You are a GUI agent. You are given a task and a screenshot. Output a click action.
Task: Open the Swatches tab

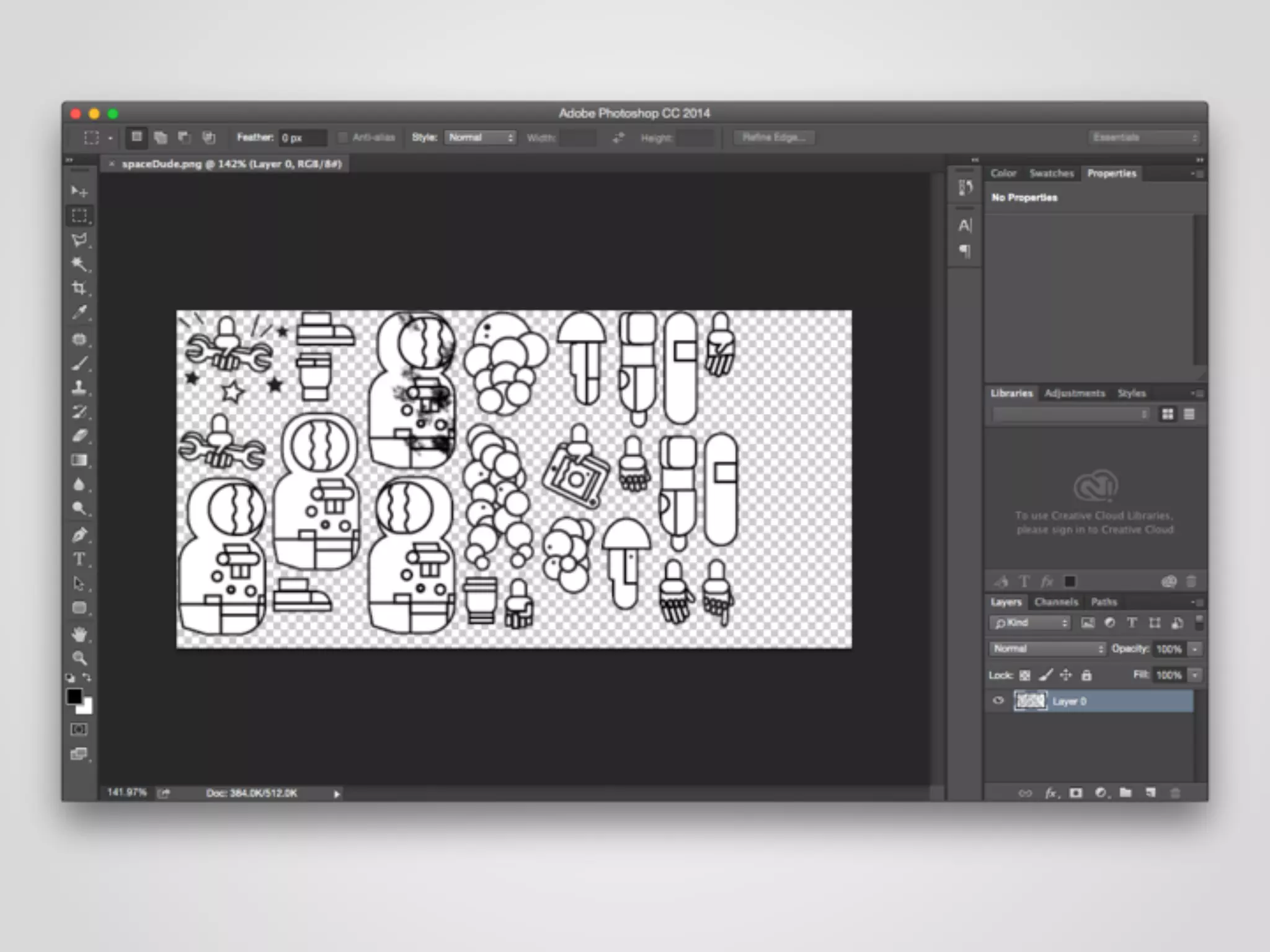click(1051, 174)
